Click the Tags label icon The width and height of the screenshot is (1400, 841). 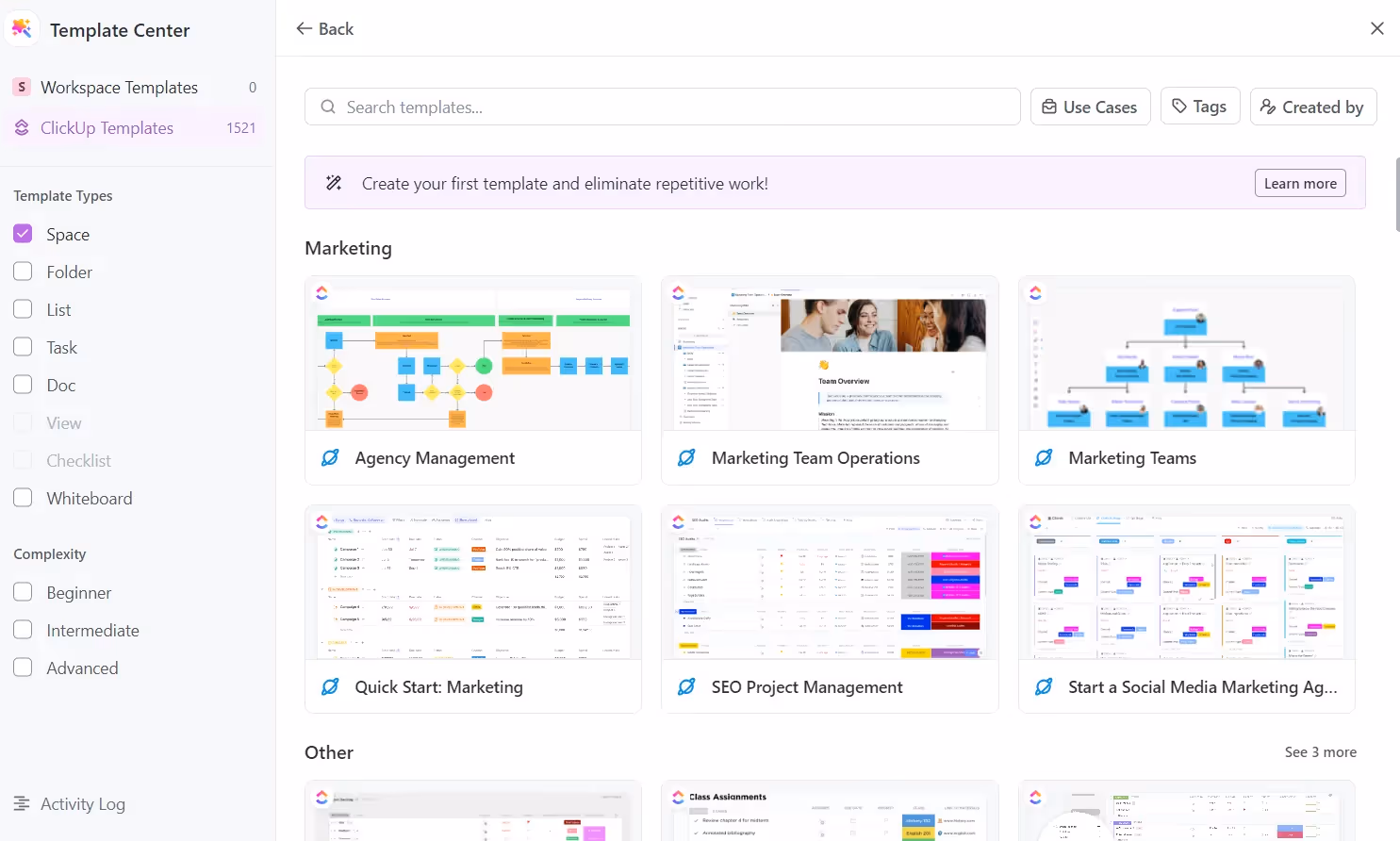pos(1179,106)
